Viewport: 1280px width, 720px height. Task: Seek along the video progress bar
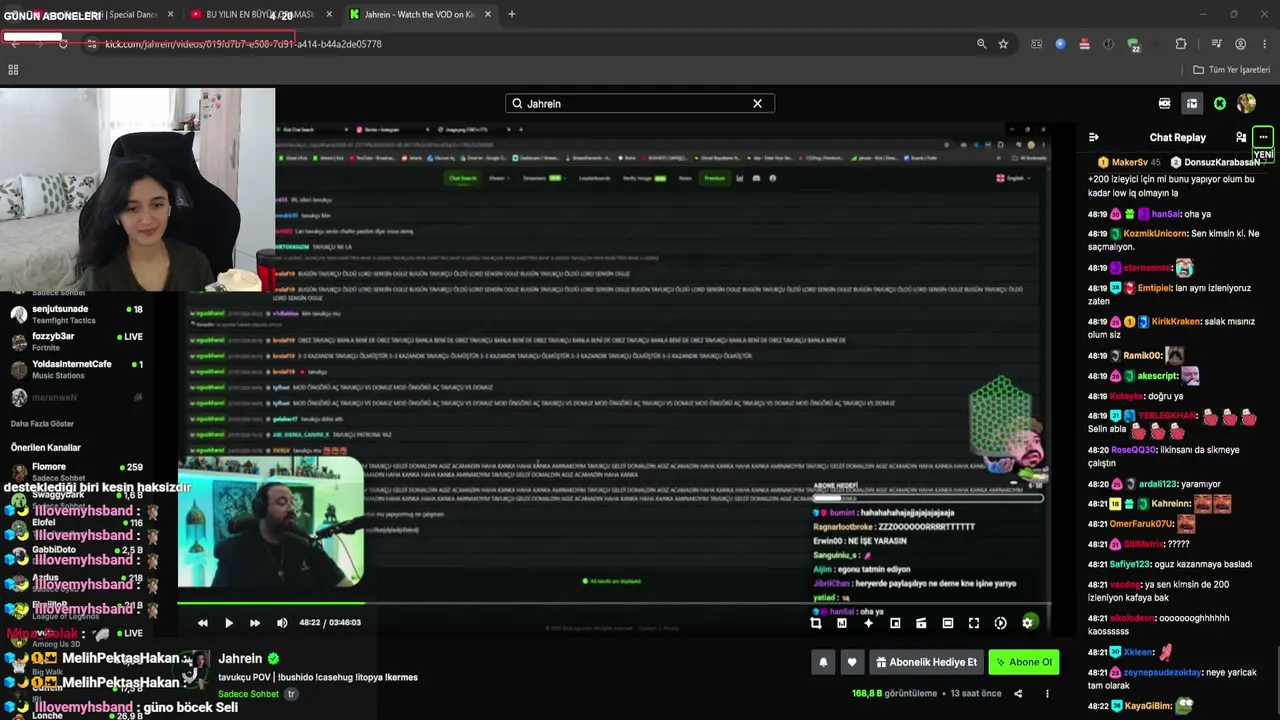point(614,603)
